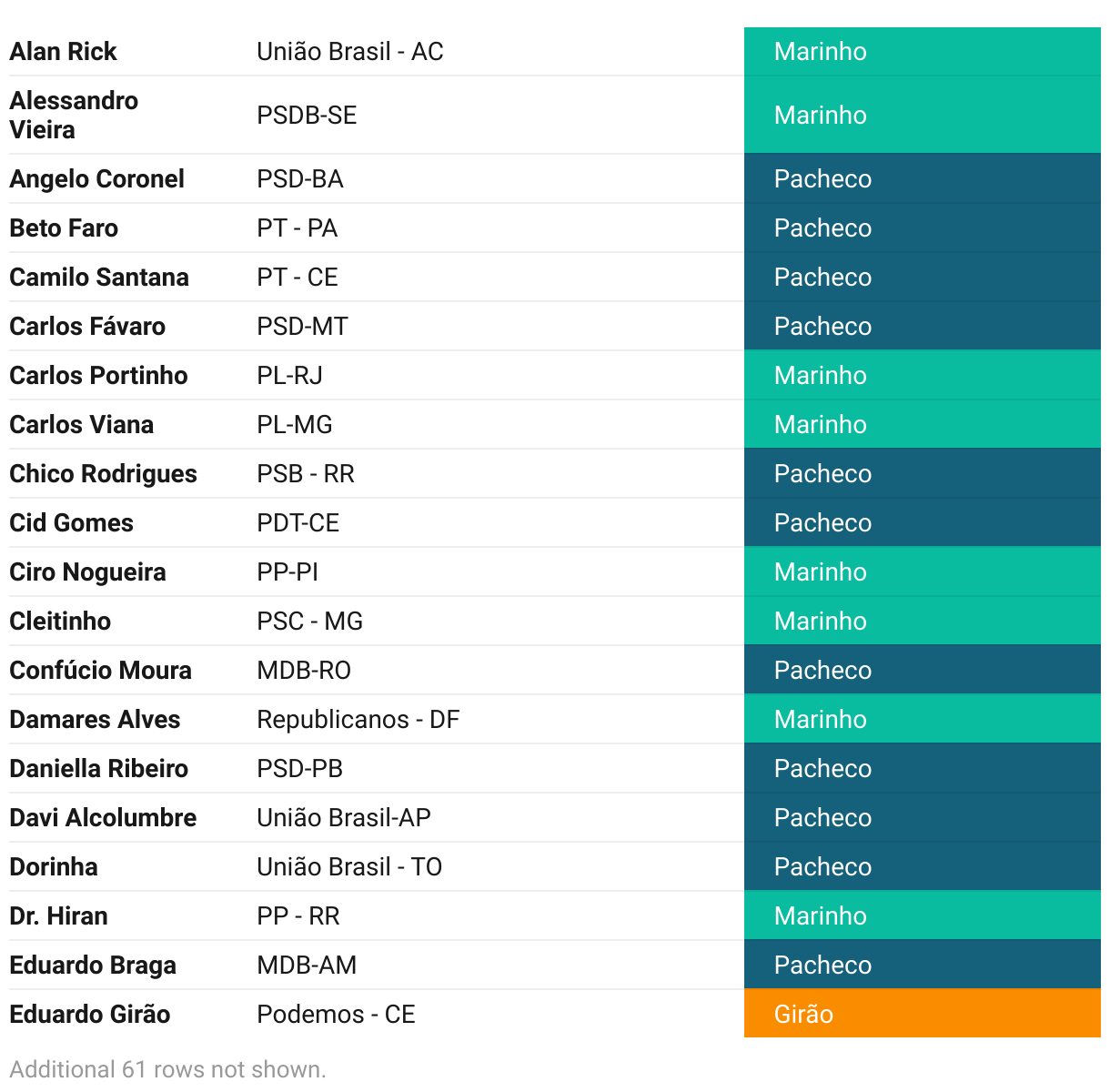Select the Carlos Portinho row name
Viewport: 1110px width, 1092px height.
98,376
